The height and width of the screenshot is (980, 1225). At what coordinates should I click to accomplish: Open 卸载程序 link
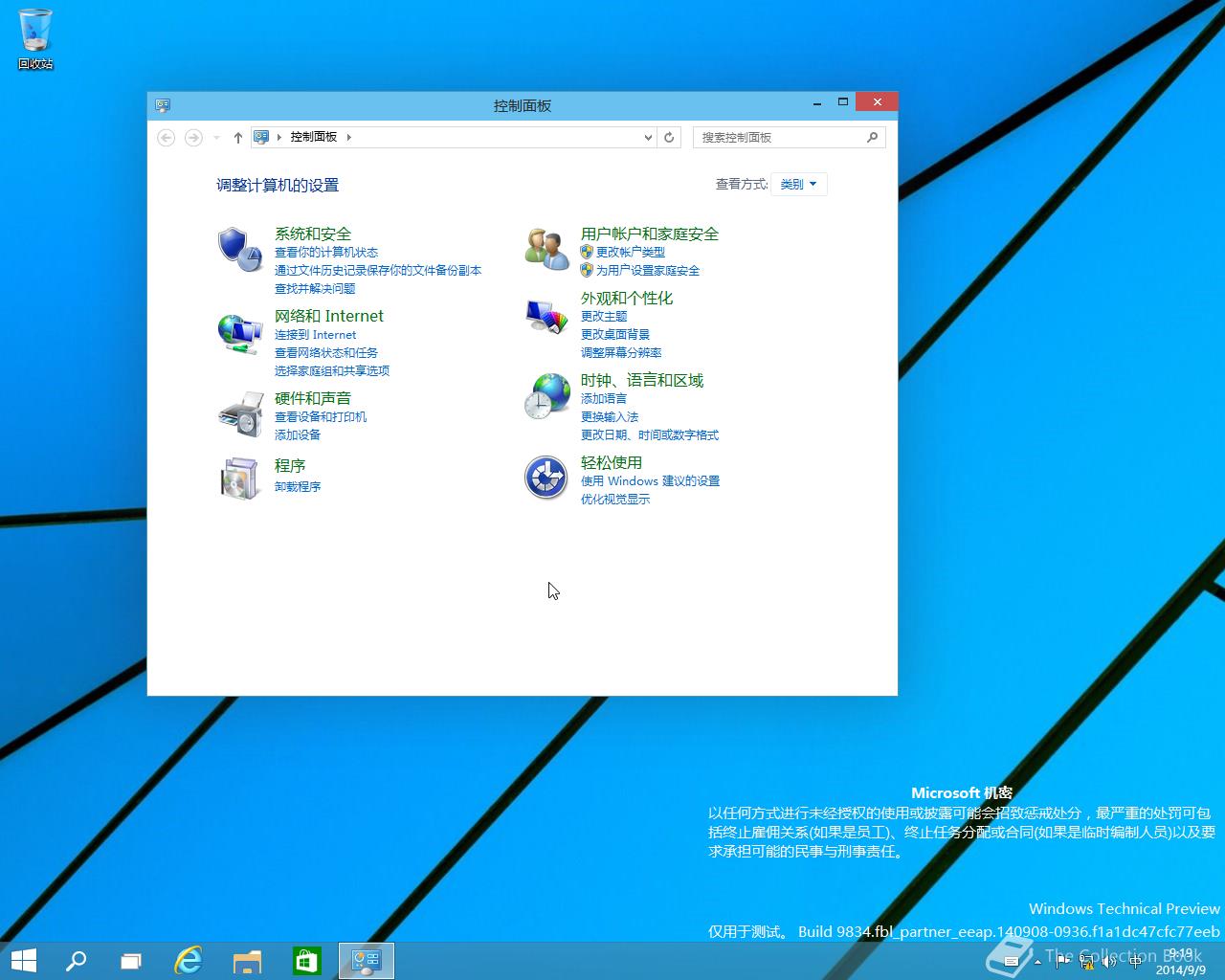(x=298, y=486)
